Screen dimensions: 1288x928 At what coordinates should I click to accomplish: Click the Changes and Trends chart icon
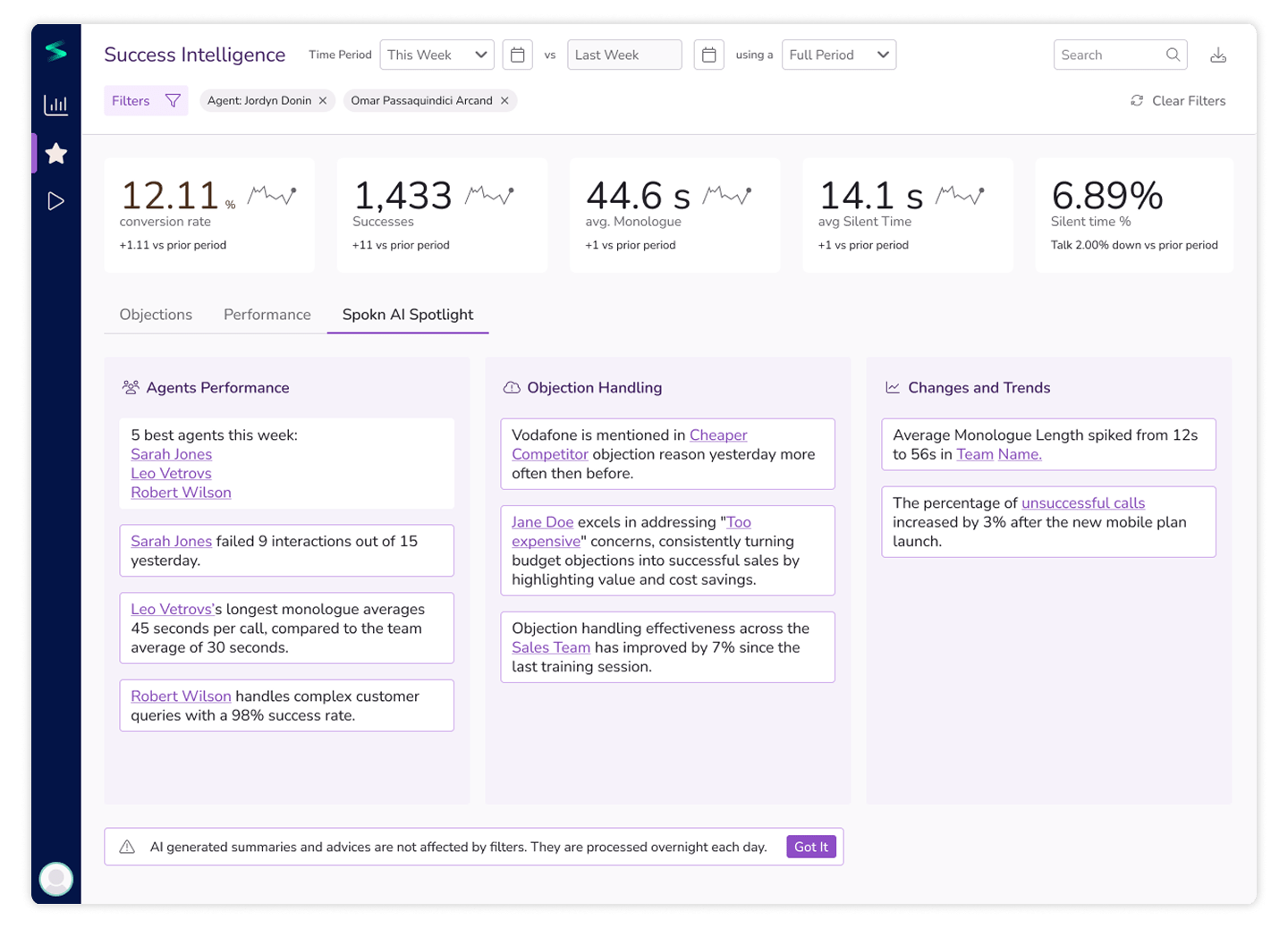pyautogui.click(x=893, y=387)
